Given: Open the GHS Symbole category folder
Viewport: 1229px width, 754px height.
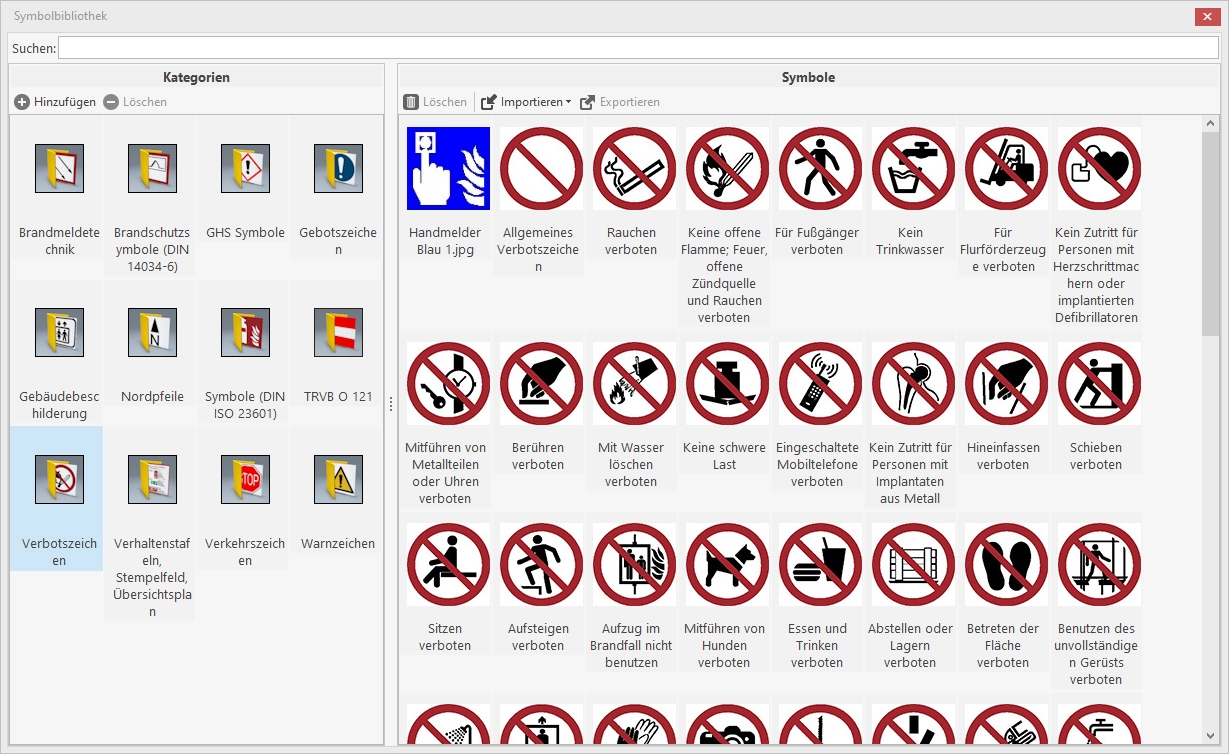Looking at the screenshot, I should pyautogui.click(x=245, y=168).
